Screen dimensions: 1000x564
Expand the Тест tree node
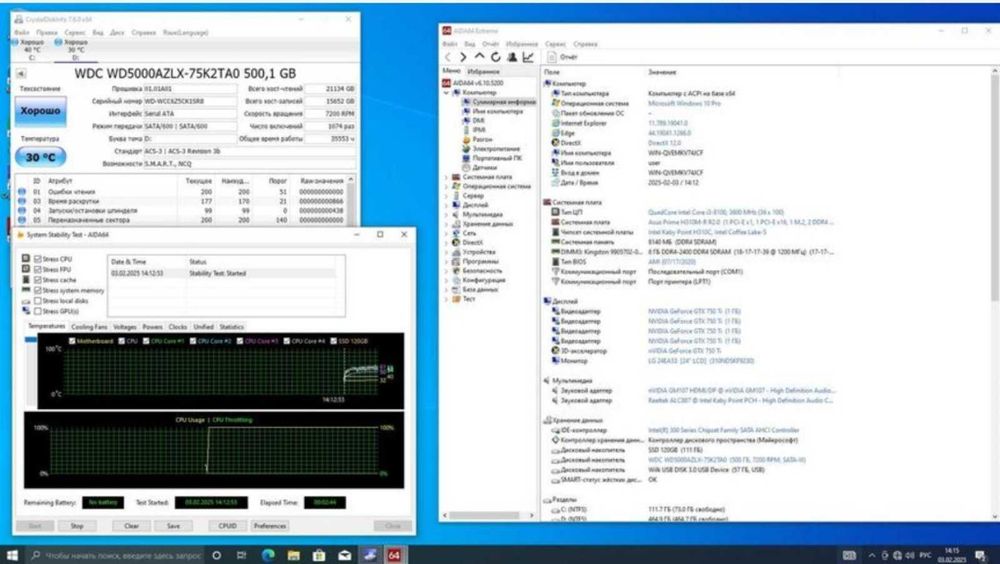pos(446,299)
